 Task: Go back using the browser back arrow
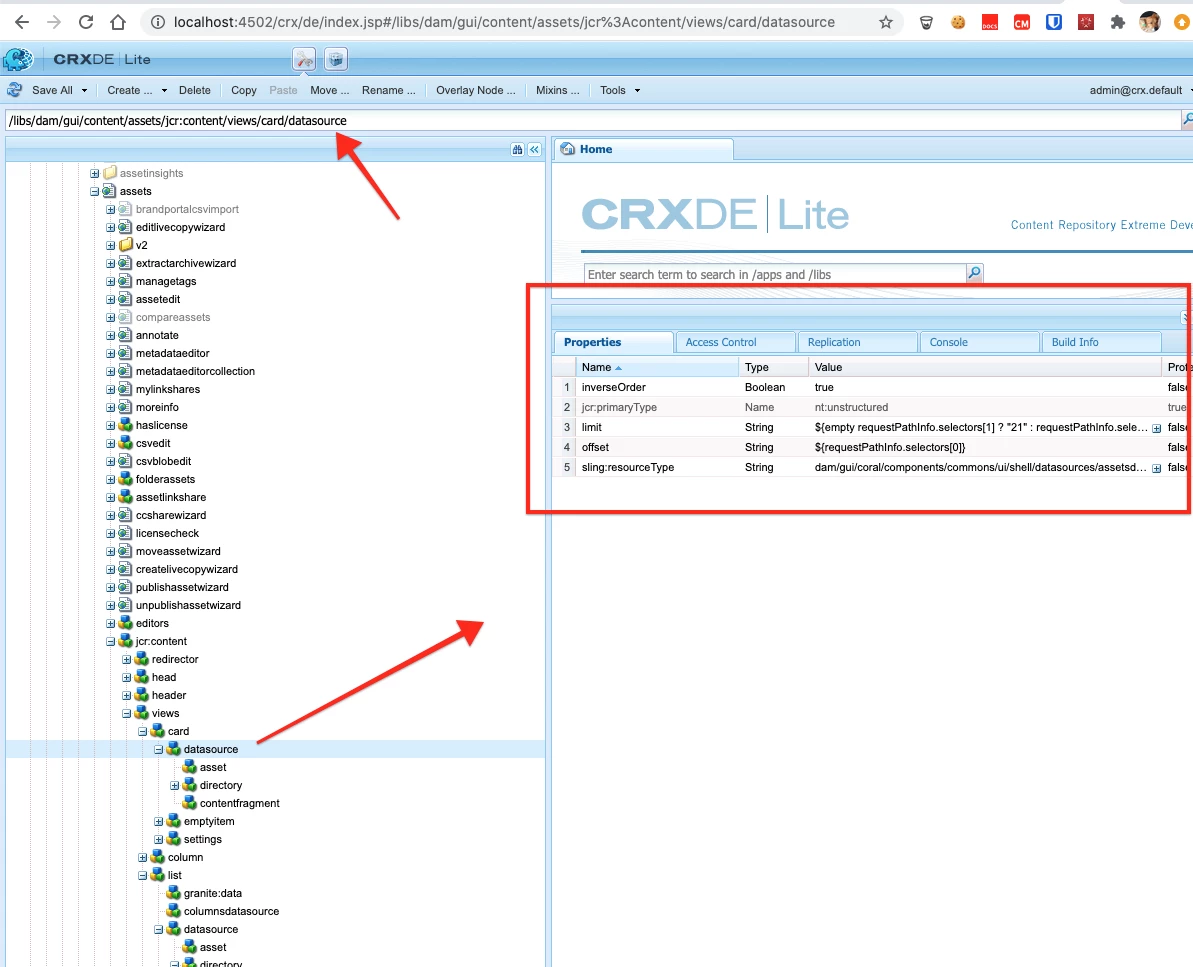[x=22, y=22]
